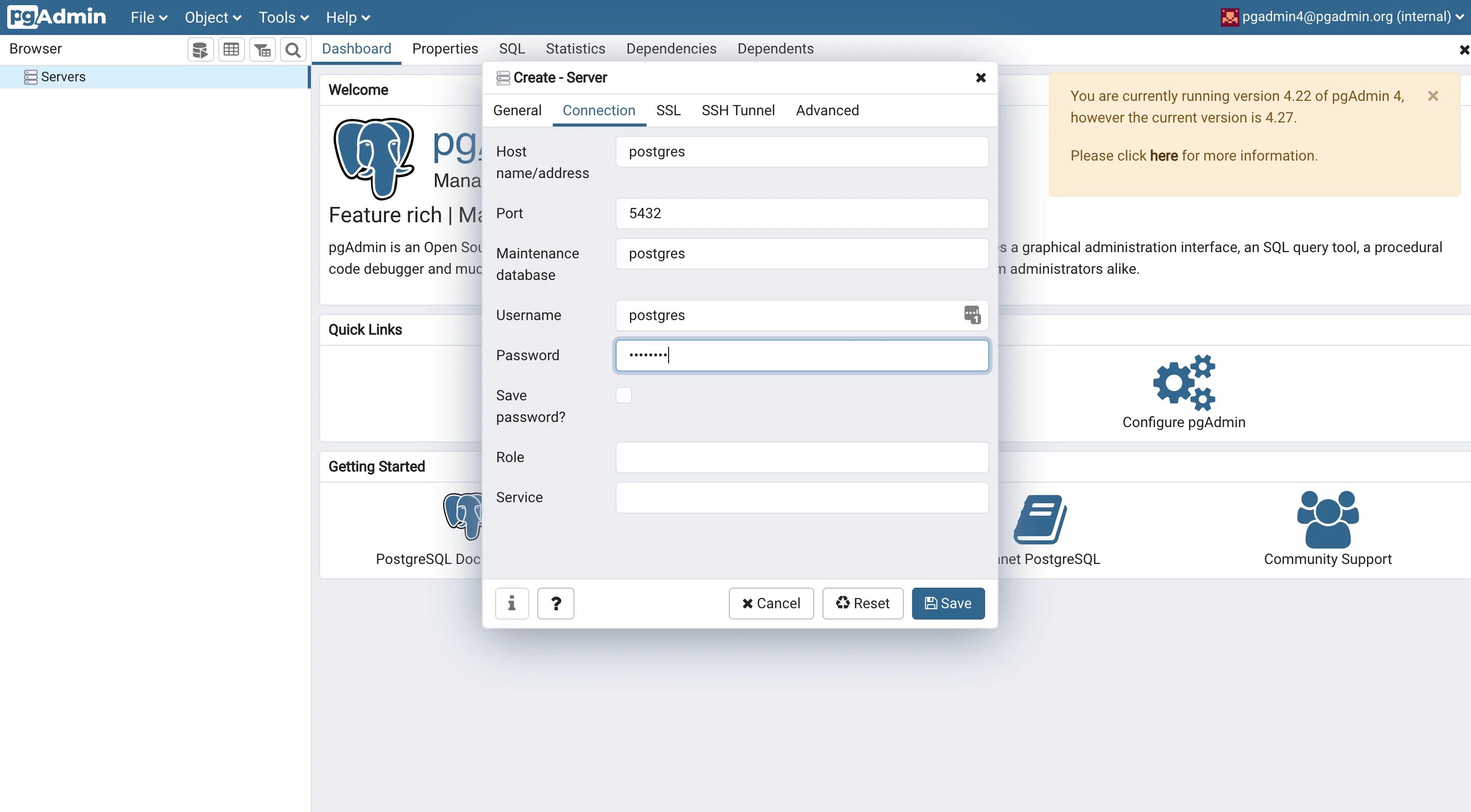Click the password manager icon in Username field

click(x=972, y=314)
